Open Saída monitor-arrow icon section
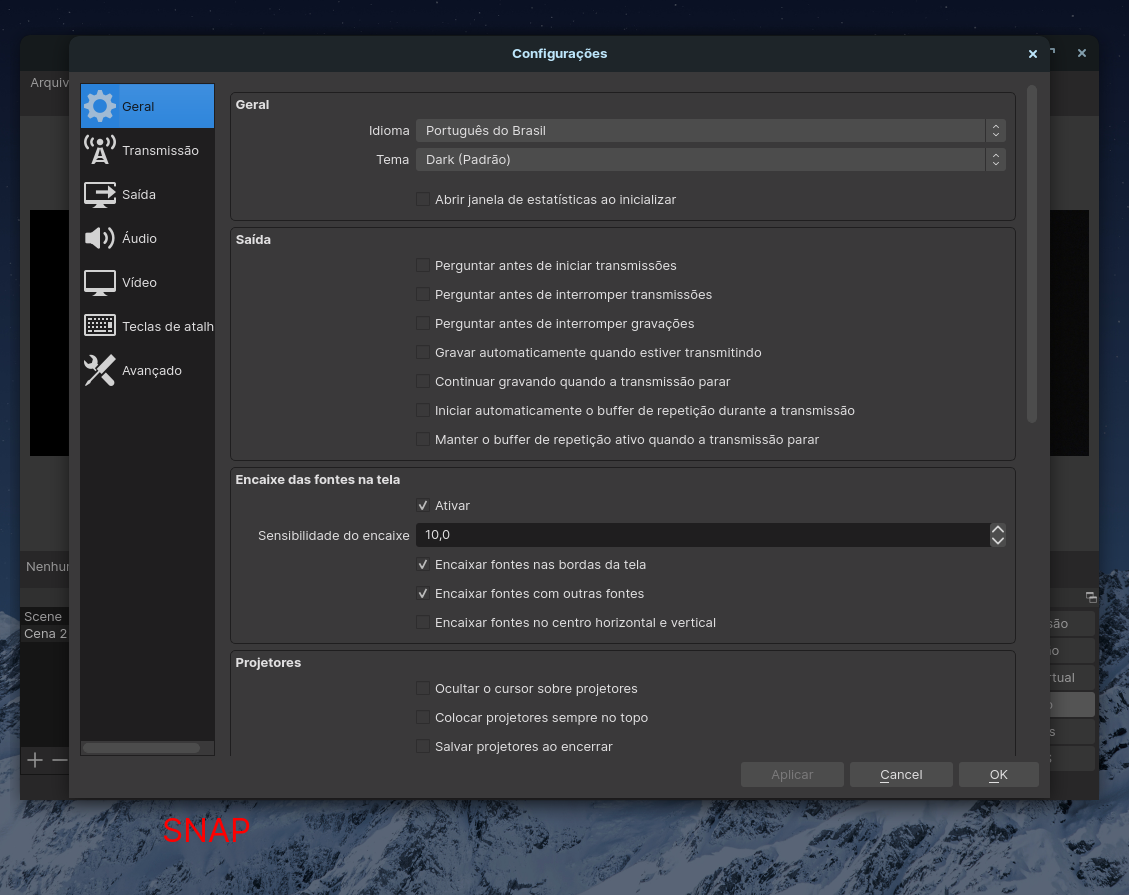 coord(99,194)
